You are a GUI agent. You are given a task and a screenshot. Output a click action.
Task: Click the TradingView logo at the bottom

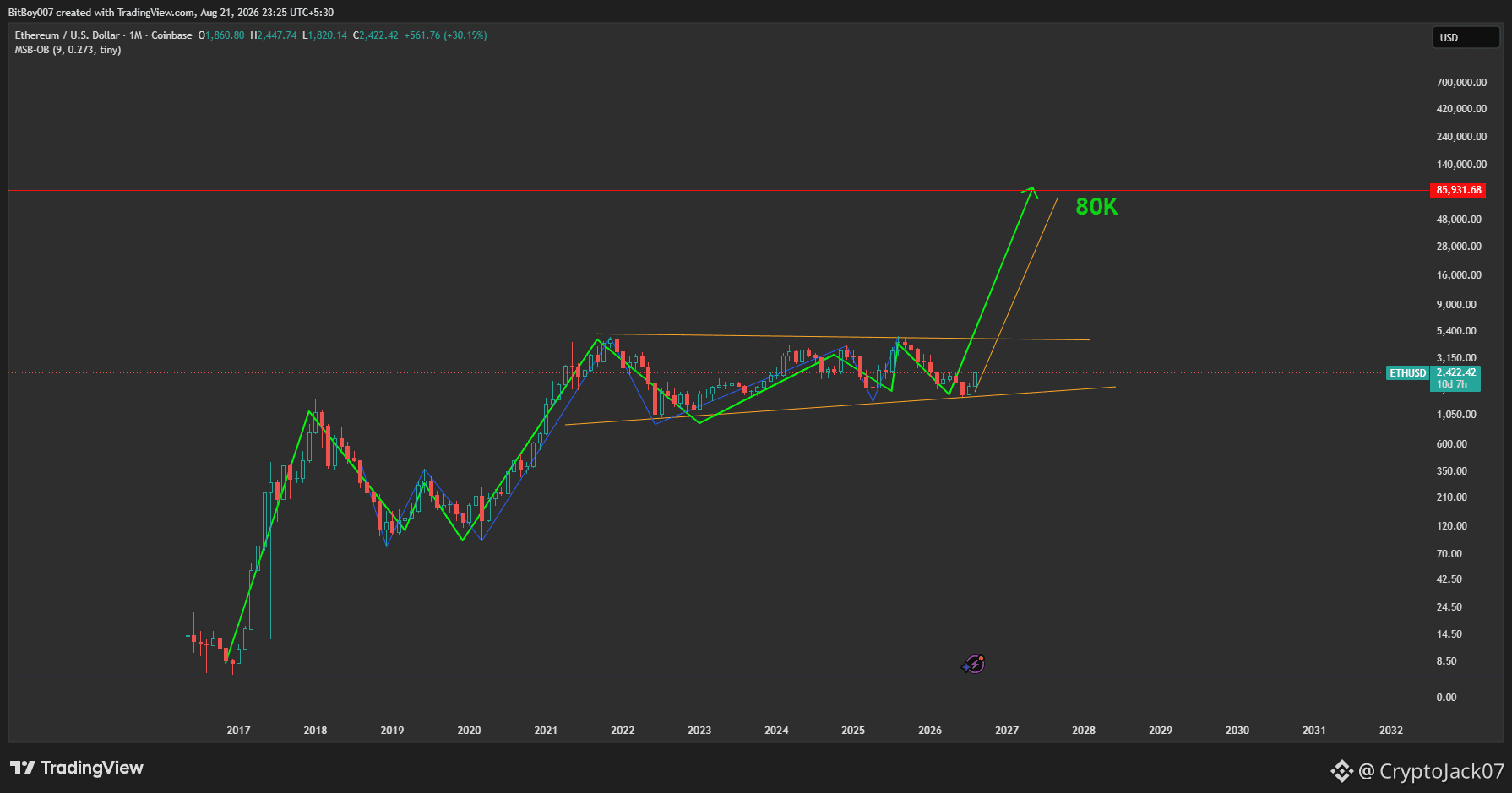(x=77, y=768)
